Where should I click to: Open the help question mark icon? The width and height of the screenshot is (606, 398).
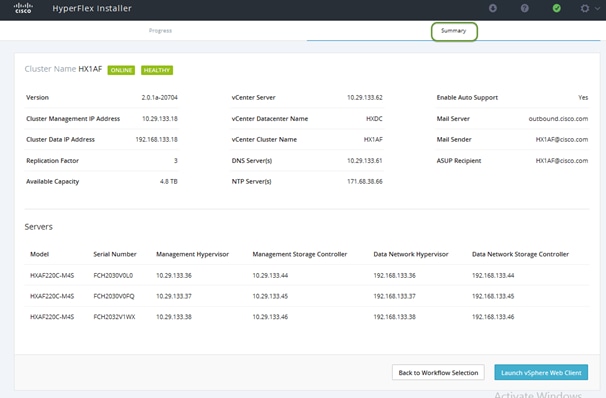point(524,8)
